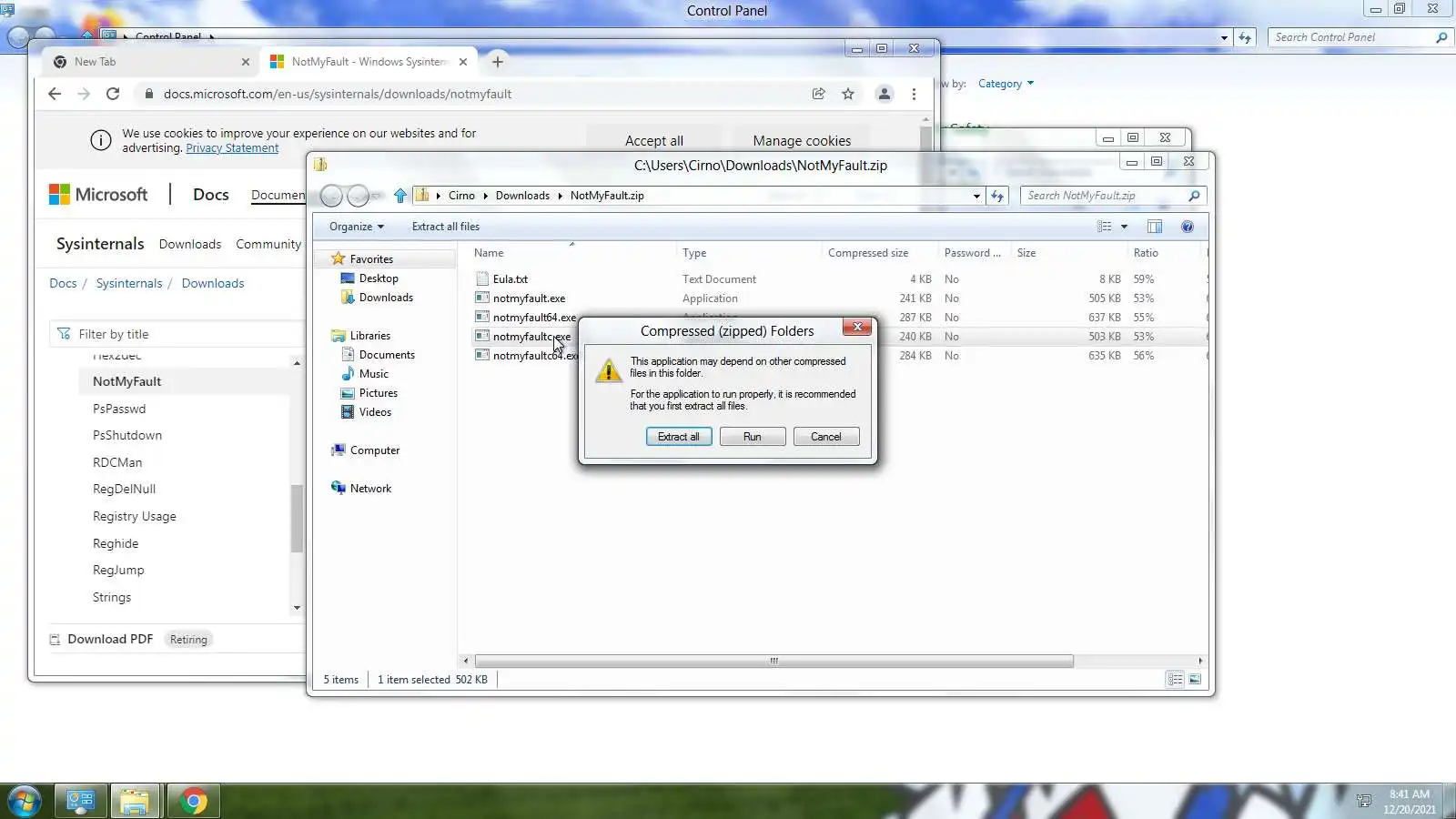Viewport: 1456px width, 819px height.
Task: Switch to details view icon in status bar
Action: point(1176,679)
